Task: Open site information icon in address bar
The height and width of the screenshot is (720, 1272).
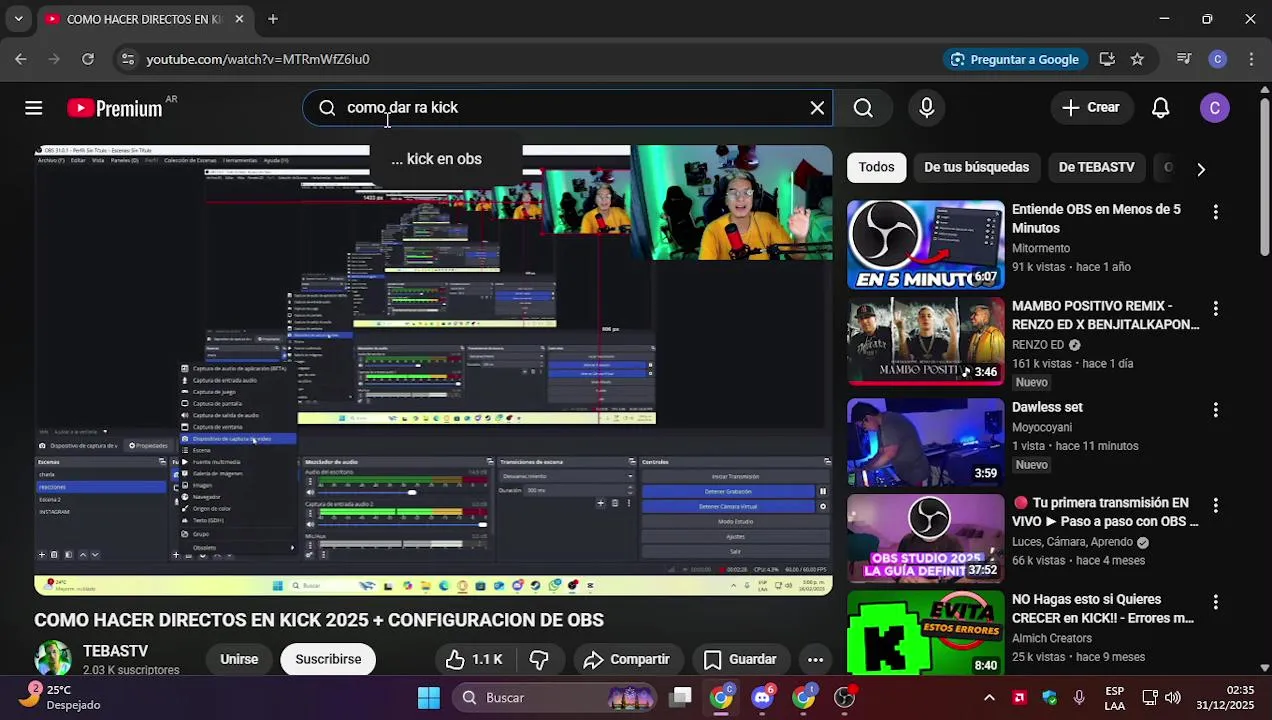Action: 127,59
